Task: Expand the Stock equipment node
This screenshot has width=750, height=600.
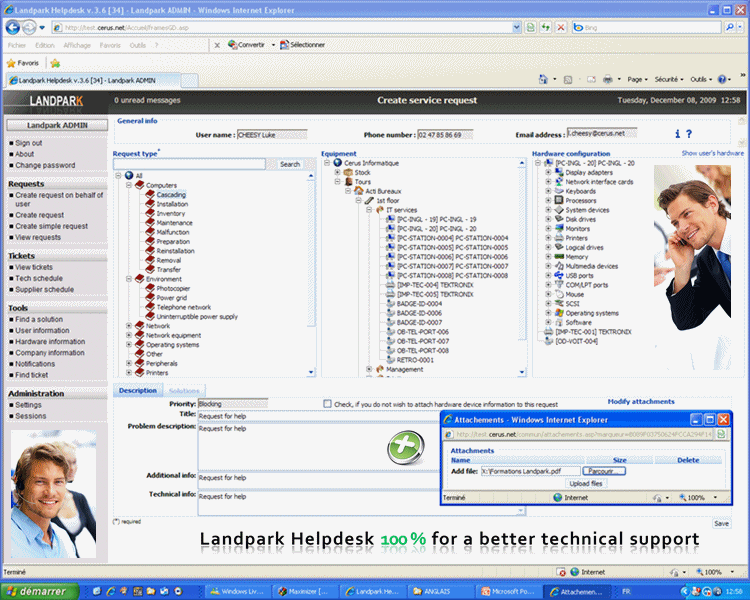Action: coord(338,172)
